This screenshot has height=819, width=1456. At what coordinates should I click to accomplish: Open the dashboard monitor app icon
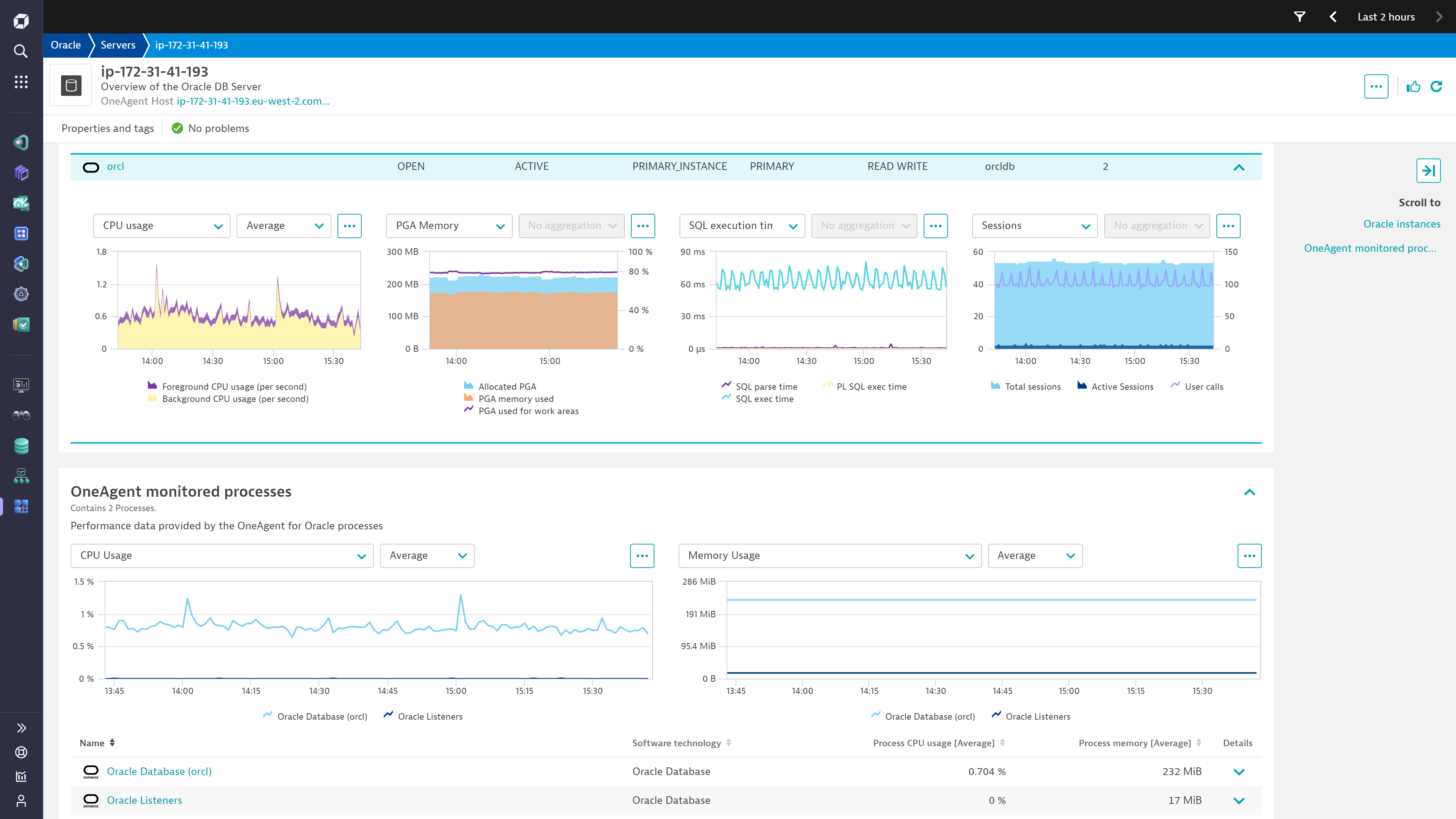21,385
